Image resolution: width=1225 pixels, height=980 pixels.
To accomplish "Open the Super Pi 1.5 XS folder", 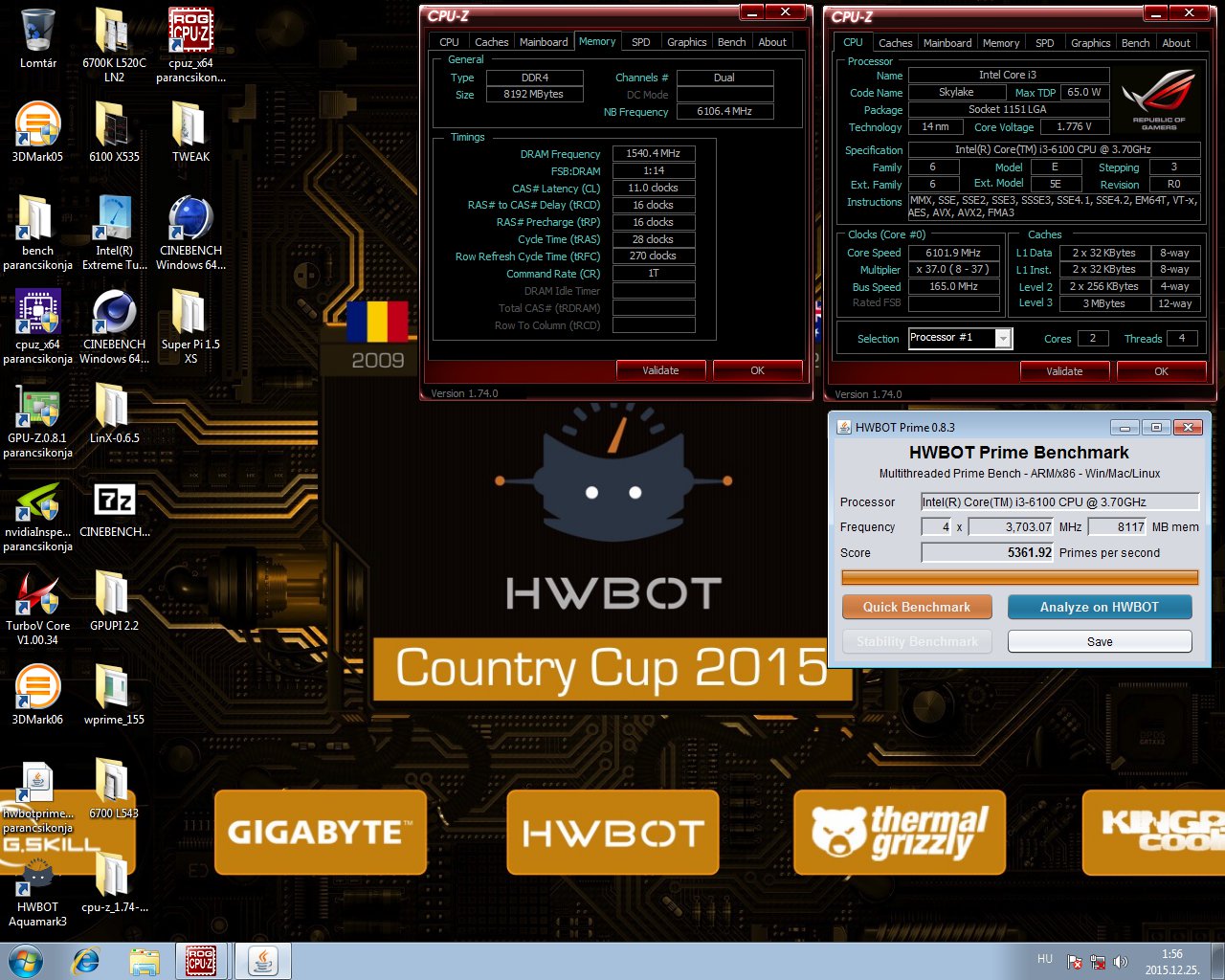I will [x=190, y=326].
